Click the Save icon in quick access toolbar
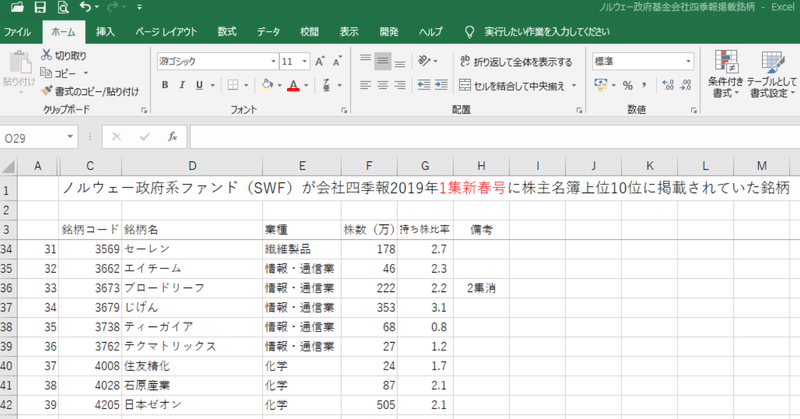The image size is (800, 419). 40,7
